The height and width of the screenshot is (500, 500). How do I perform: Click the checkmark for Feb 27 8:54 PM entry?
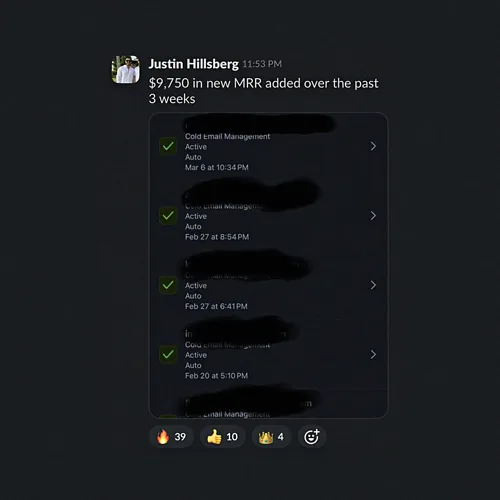pos(168,216)
